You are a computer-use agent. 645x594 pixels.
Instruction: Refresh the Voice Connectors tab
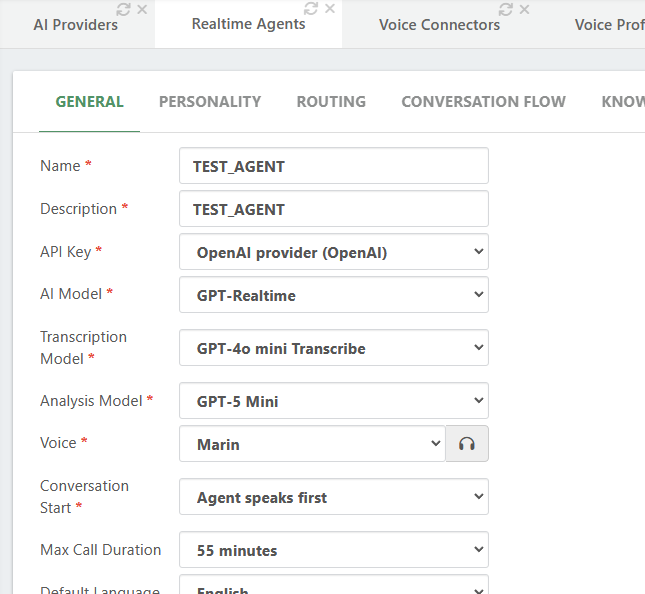506,9
